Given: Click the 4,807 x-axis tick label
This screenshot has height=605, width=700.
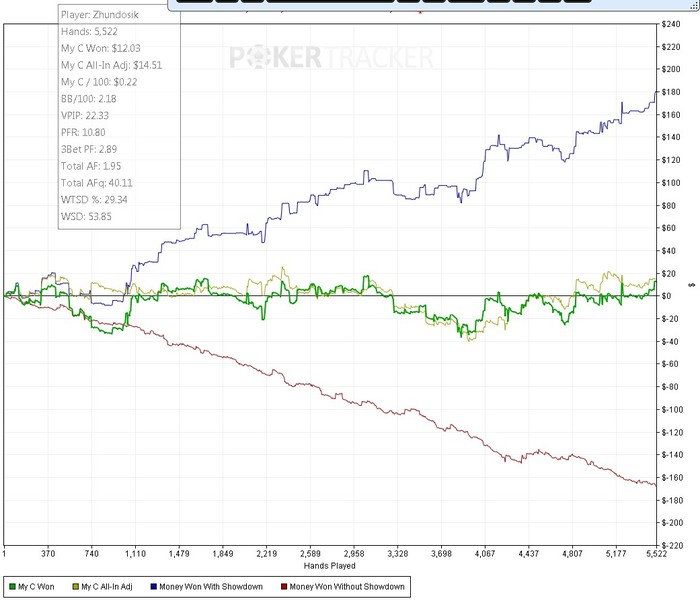Looking at the screenshot, I should [x=572, y=554].
